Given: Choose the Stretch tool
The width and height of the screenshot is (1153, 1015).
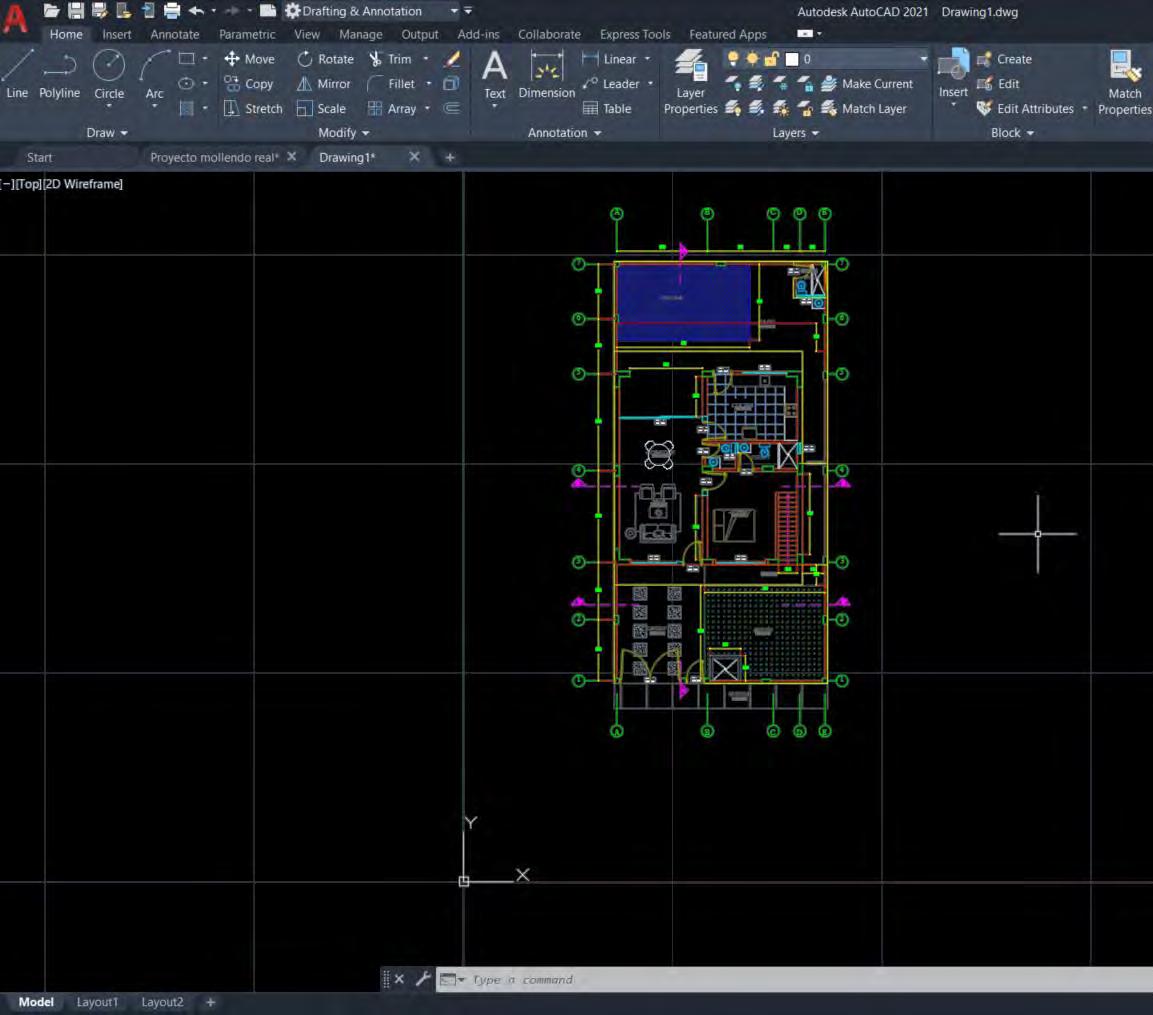Looking at the screenshot, I should (252, 108).
